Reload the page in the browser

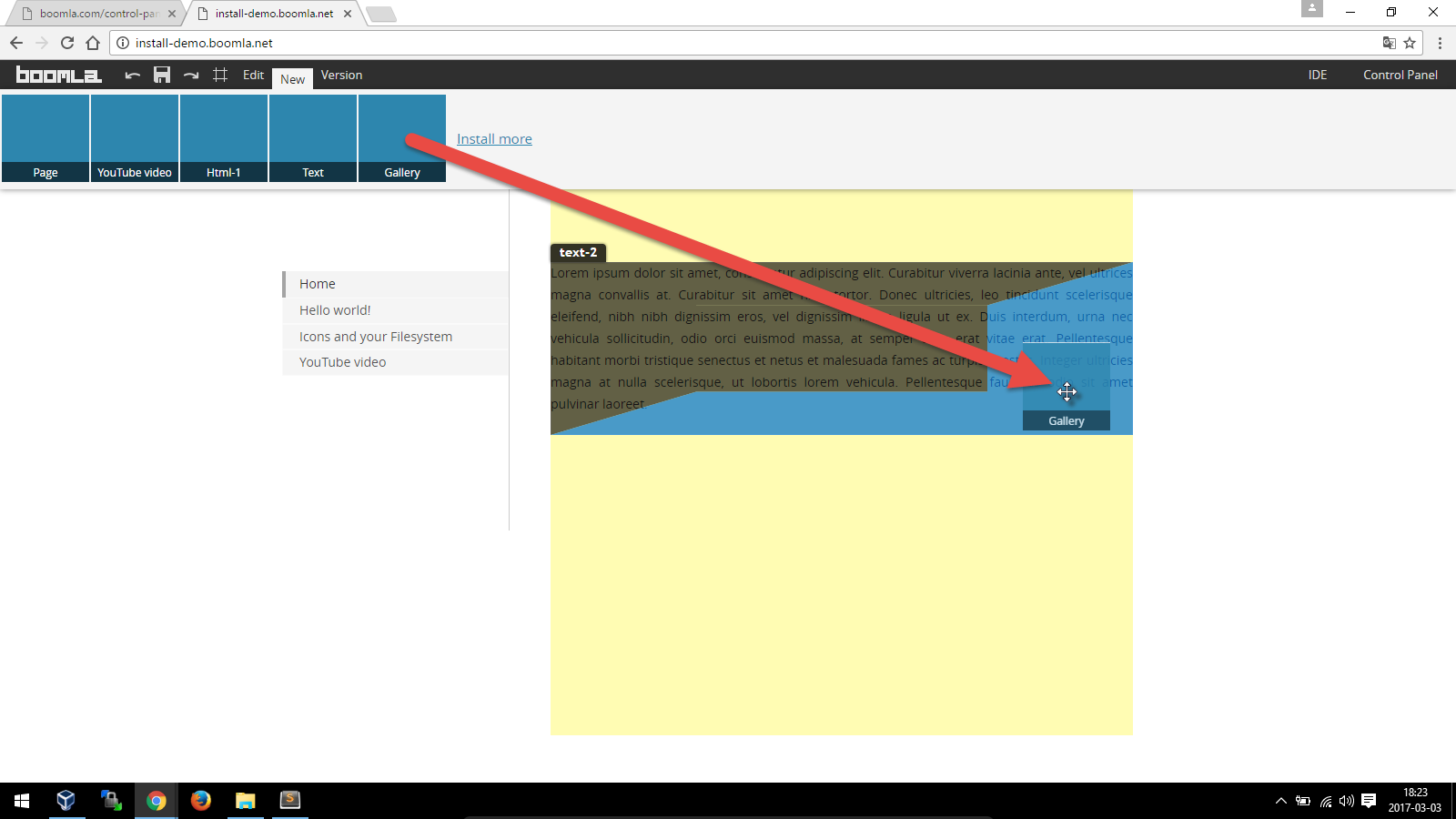tap(67, 43)
